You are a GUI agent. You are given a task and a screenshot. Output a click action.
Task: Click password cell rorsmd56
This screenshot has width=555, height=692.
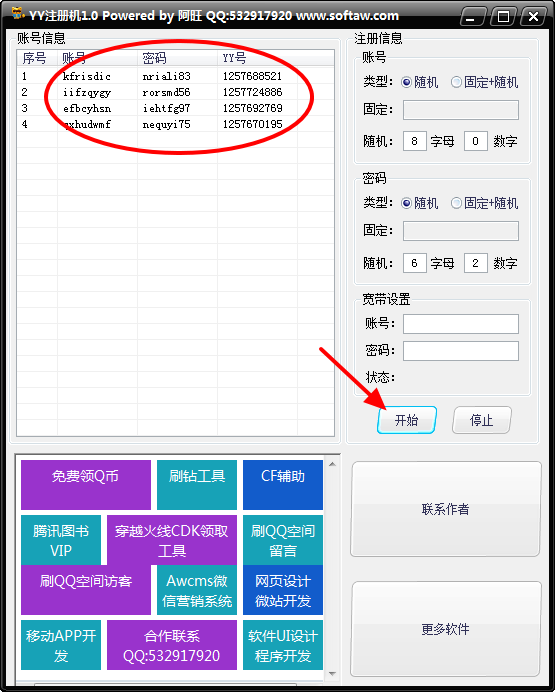[167, 92]
